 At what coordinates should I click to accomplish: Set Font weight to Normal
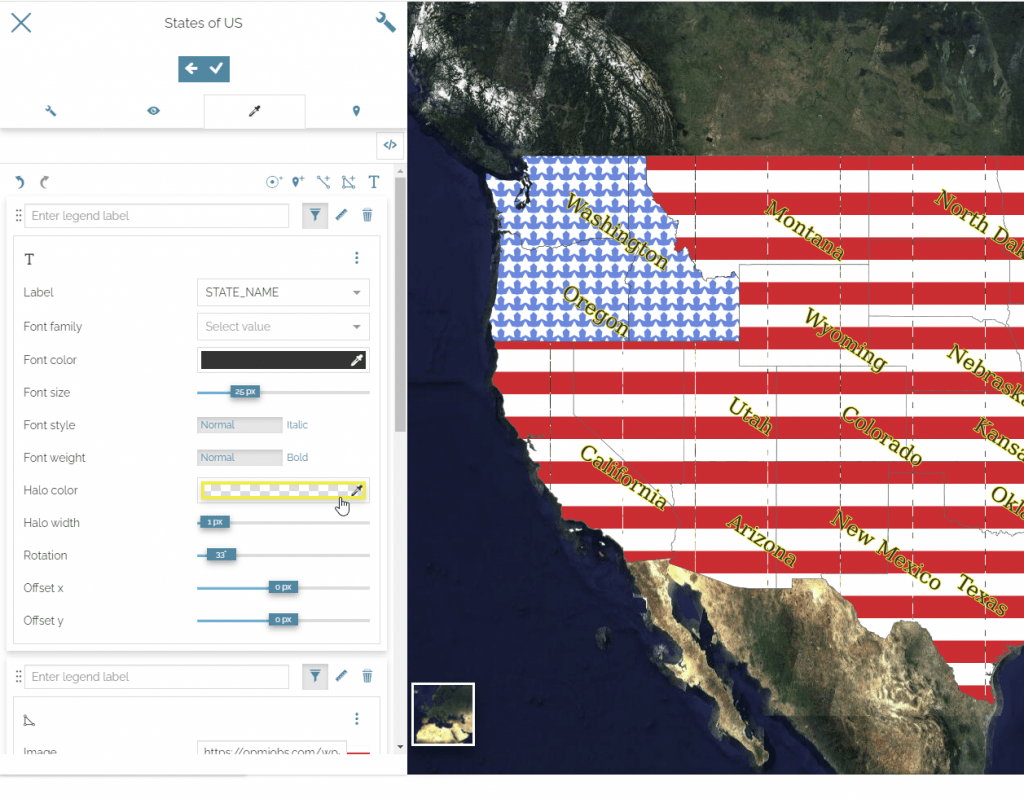[x=240, y=457]
